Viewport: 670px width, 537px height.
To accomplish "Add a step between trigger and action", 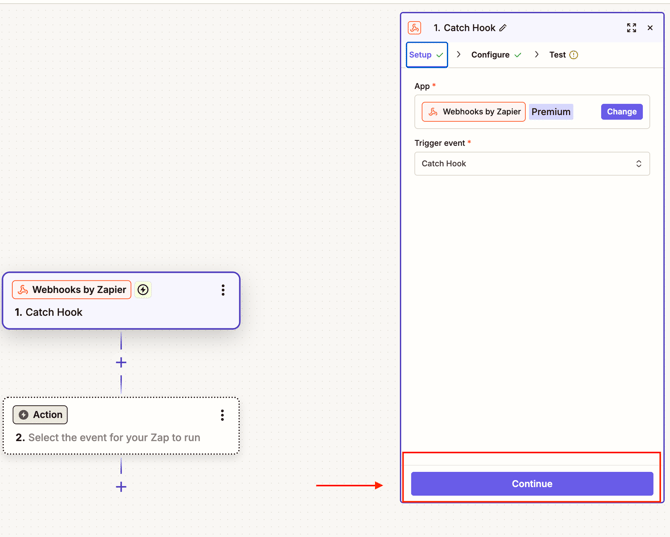I will pyautogui.click(x=121, y=363).
